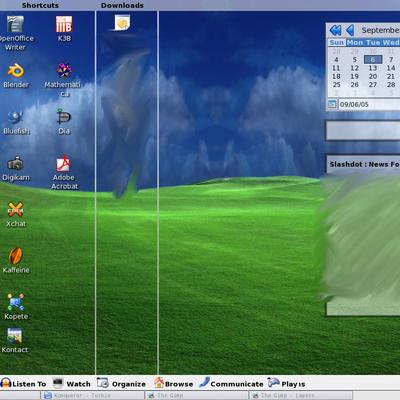Go back one year with double-arrow icon
Viewport: 400px width, 400px height.
tap(335, 30)
